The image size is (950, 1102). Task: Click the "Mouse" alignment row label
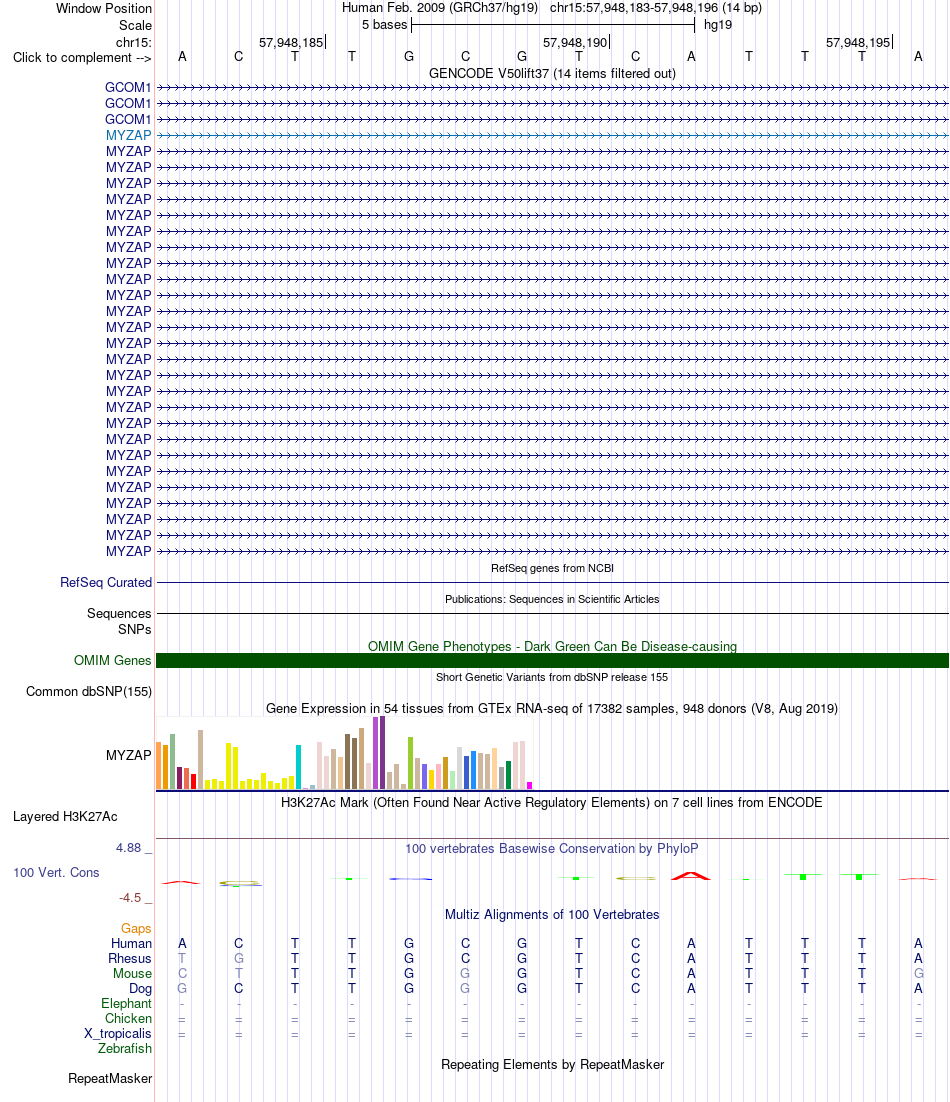(x=133, y=973)
